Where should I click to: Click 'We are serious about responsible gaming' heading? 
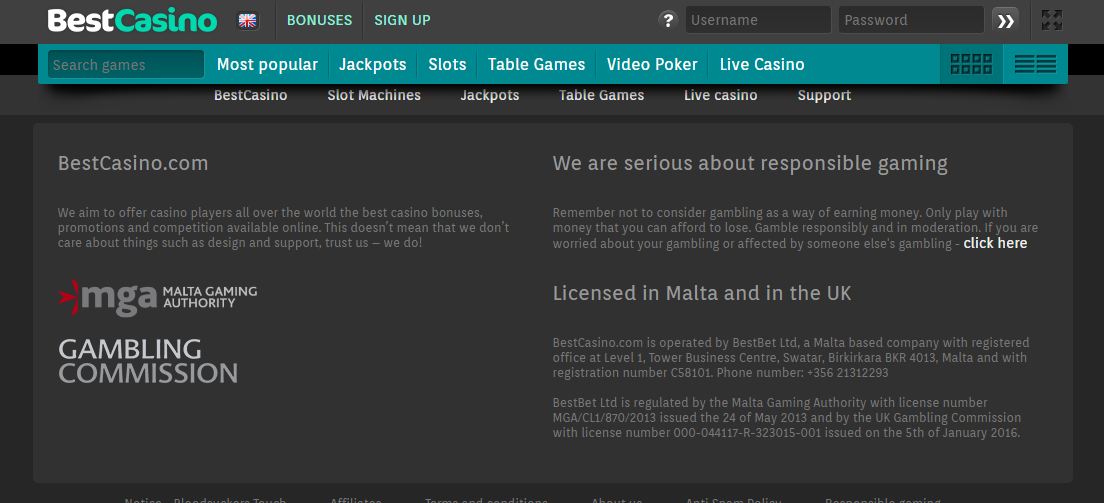tap(750, 163)
